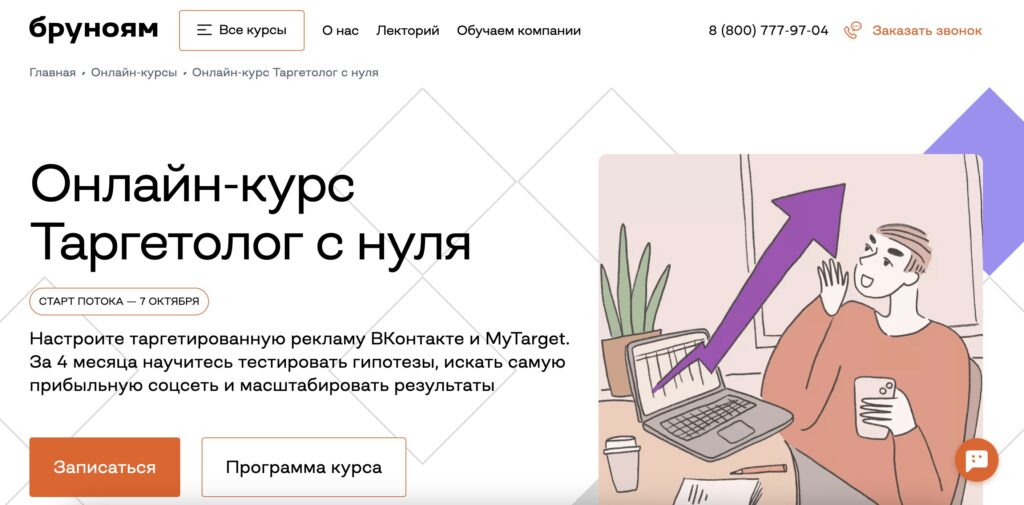Click the purple arrow in illustration
The image size is (1024, 505).
tap(751, 287)
